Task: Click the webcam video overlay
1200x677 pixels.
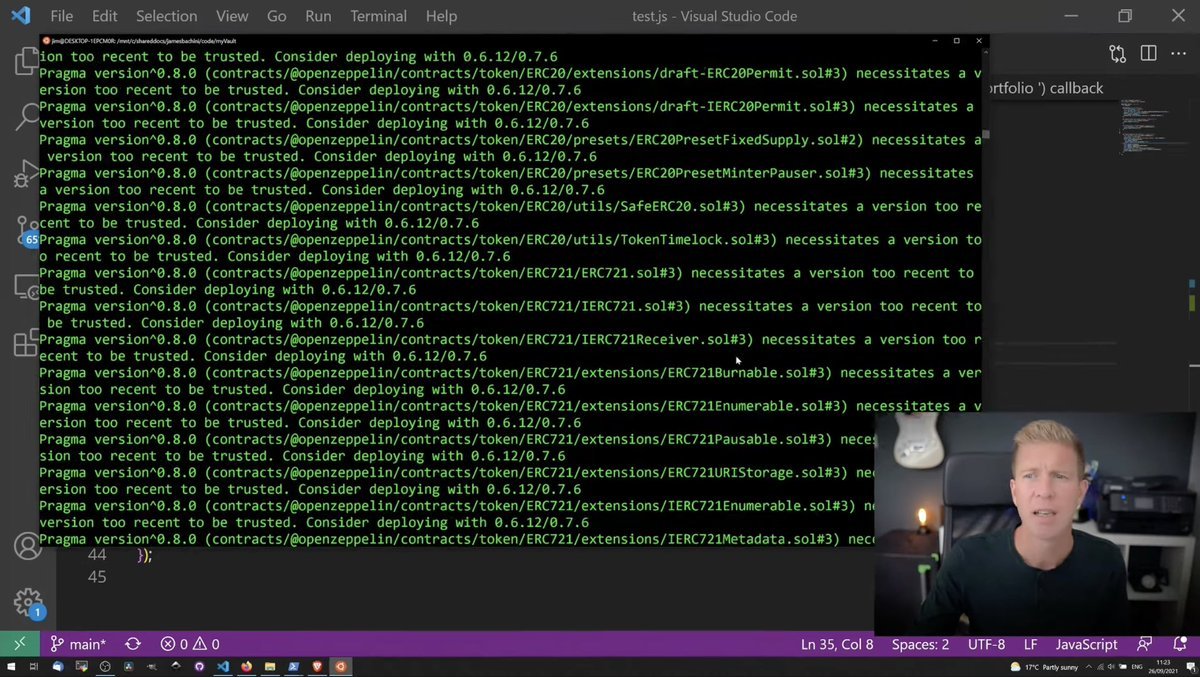Action: pyautogui.click(x=1037, y=522)
